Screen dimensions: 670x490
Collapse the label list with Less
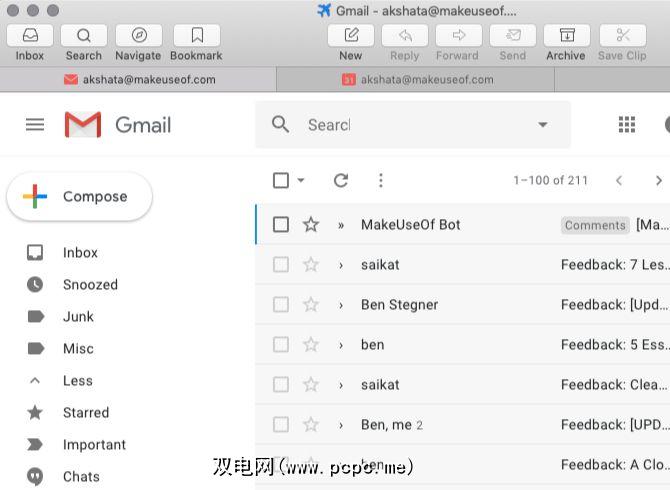[77, 381]
